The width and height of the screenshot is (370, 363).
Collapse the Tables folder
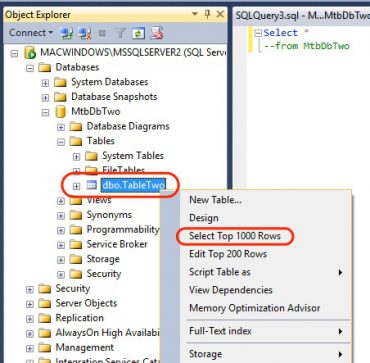(61, 142)
